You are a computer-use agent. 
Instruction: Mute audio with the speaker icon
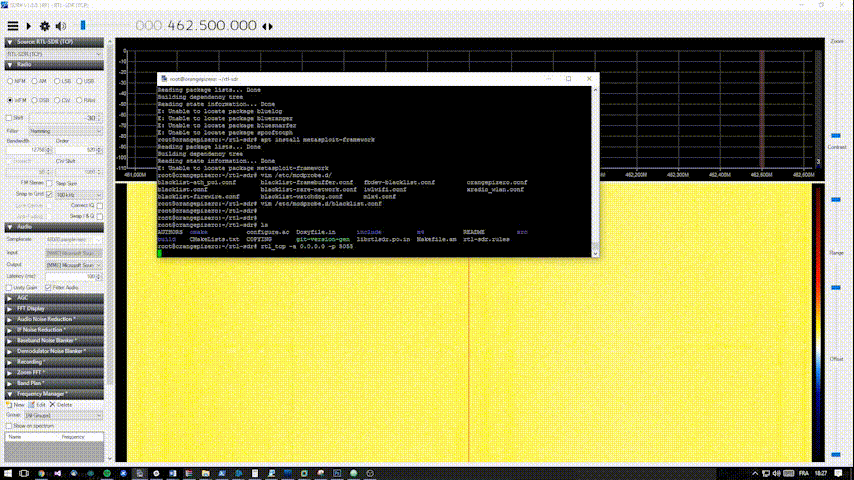62,24
